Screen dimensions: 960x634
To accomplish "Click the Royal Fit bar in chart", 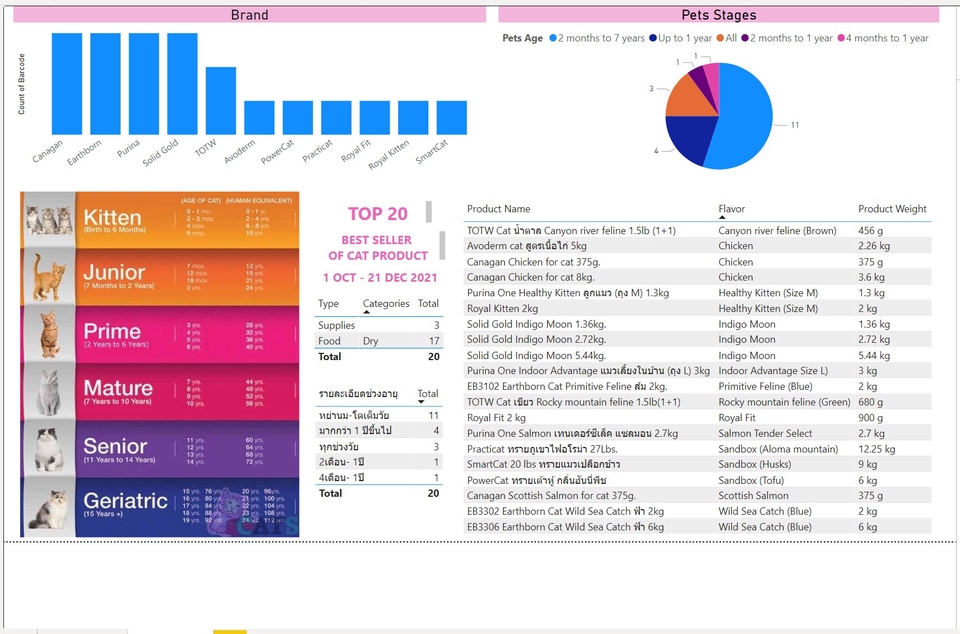I will 375,118.
